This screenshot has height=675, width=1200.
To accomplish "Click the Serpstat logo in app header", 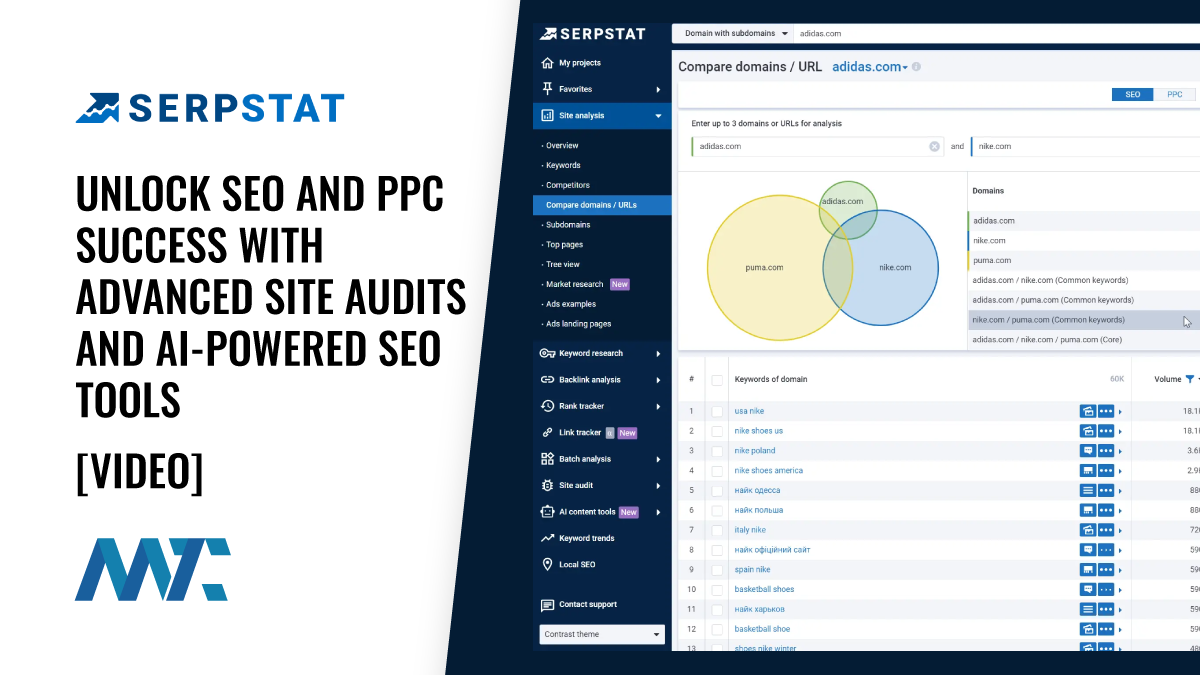I will point(593,34).
